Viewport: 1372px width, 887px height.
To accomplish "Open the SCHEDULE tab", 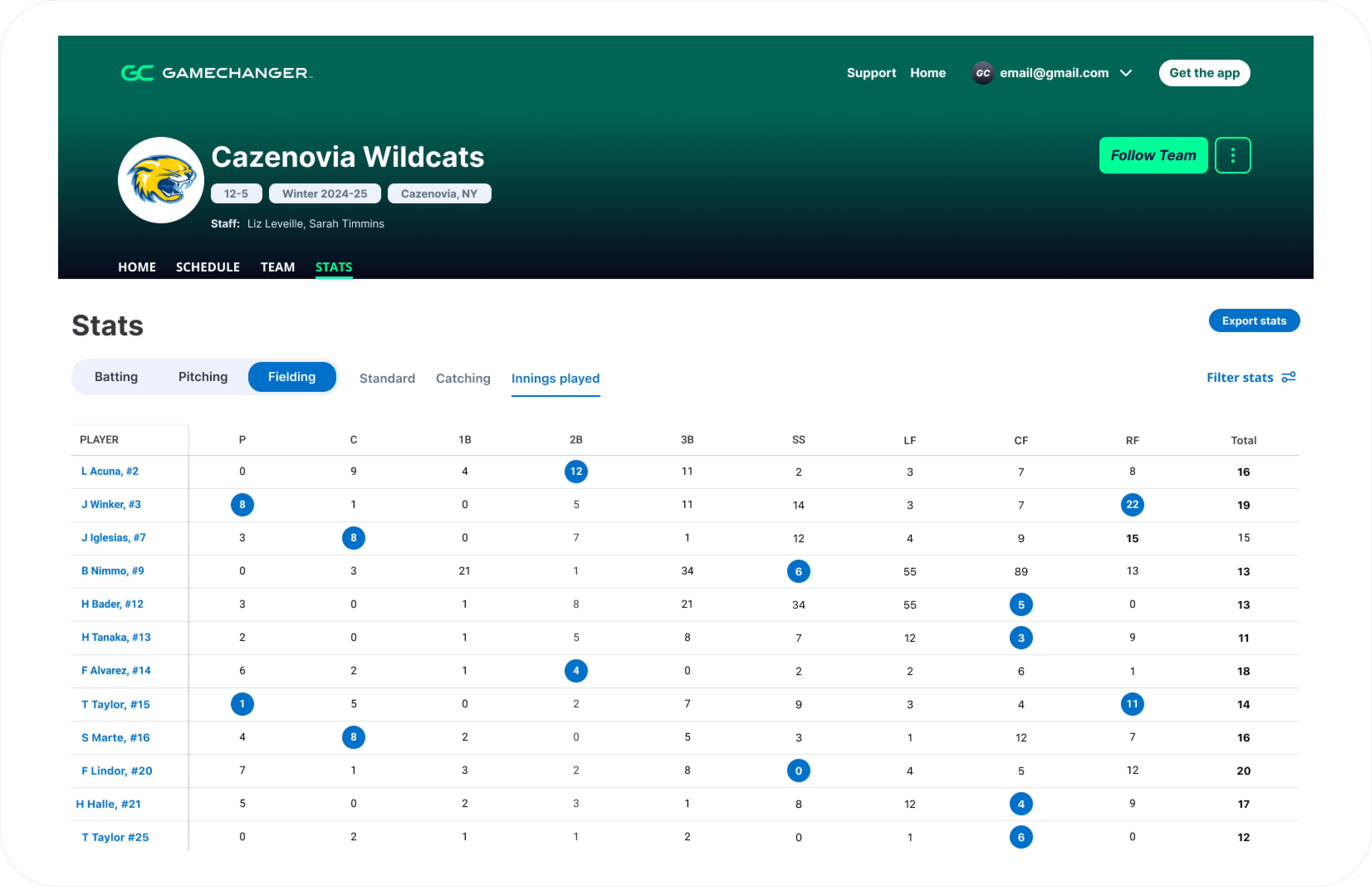I will click(208, 267).
